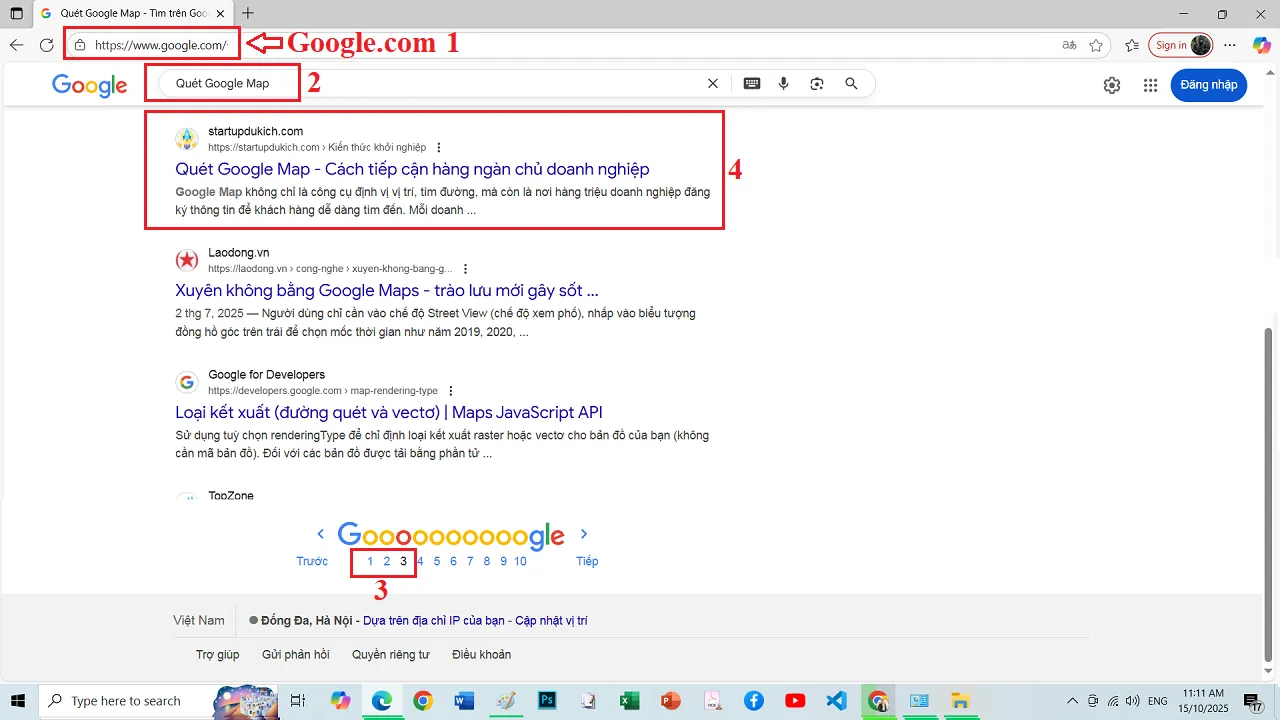Open the on-screen keyboard input tool
Image resolution: width=1280 pixels, height=720 pixels.
point(751,84)
